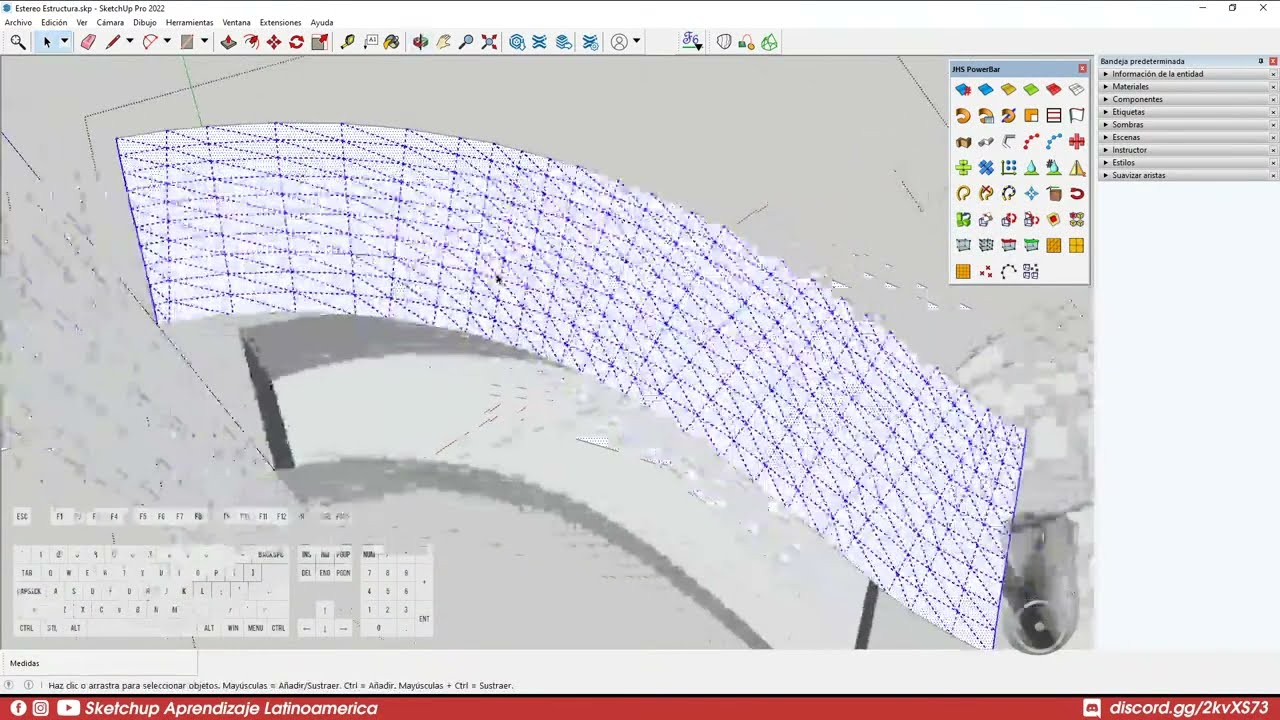Image resolution: width=1280 pixels, height=720 pixels.
Task: Expand the Estilos panel
Action: (1106, 163)
